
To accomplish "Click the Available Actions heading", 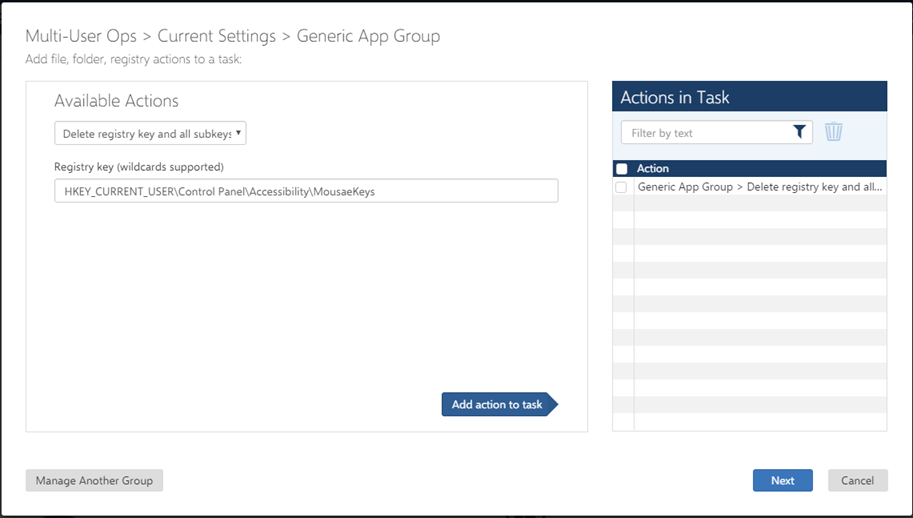I will click(116, 101).
